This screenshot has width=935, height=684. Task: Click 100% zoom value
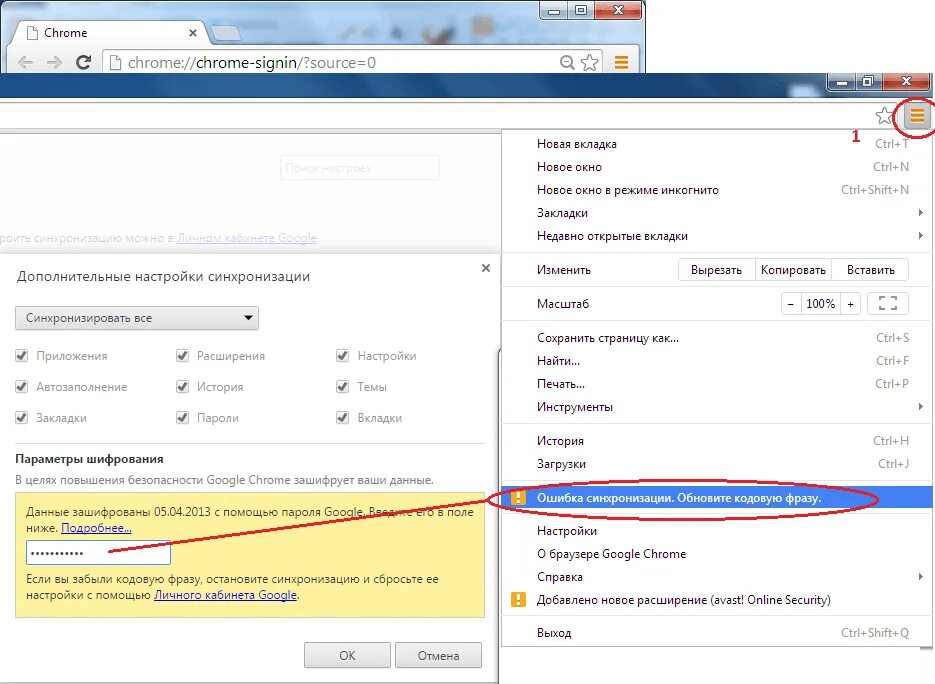pyautogui.click(x=821, y=304)
